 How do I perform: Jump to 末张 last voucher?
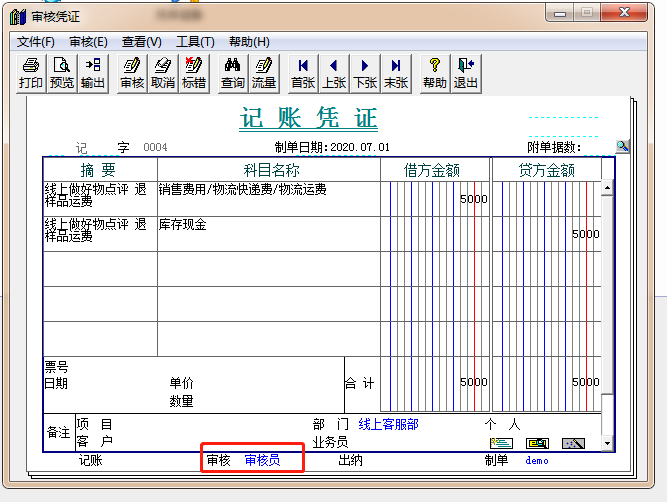tap(396, 73)
